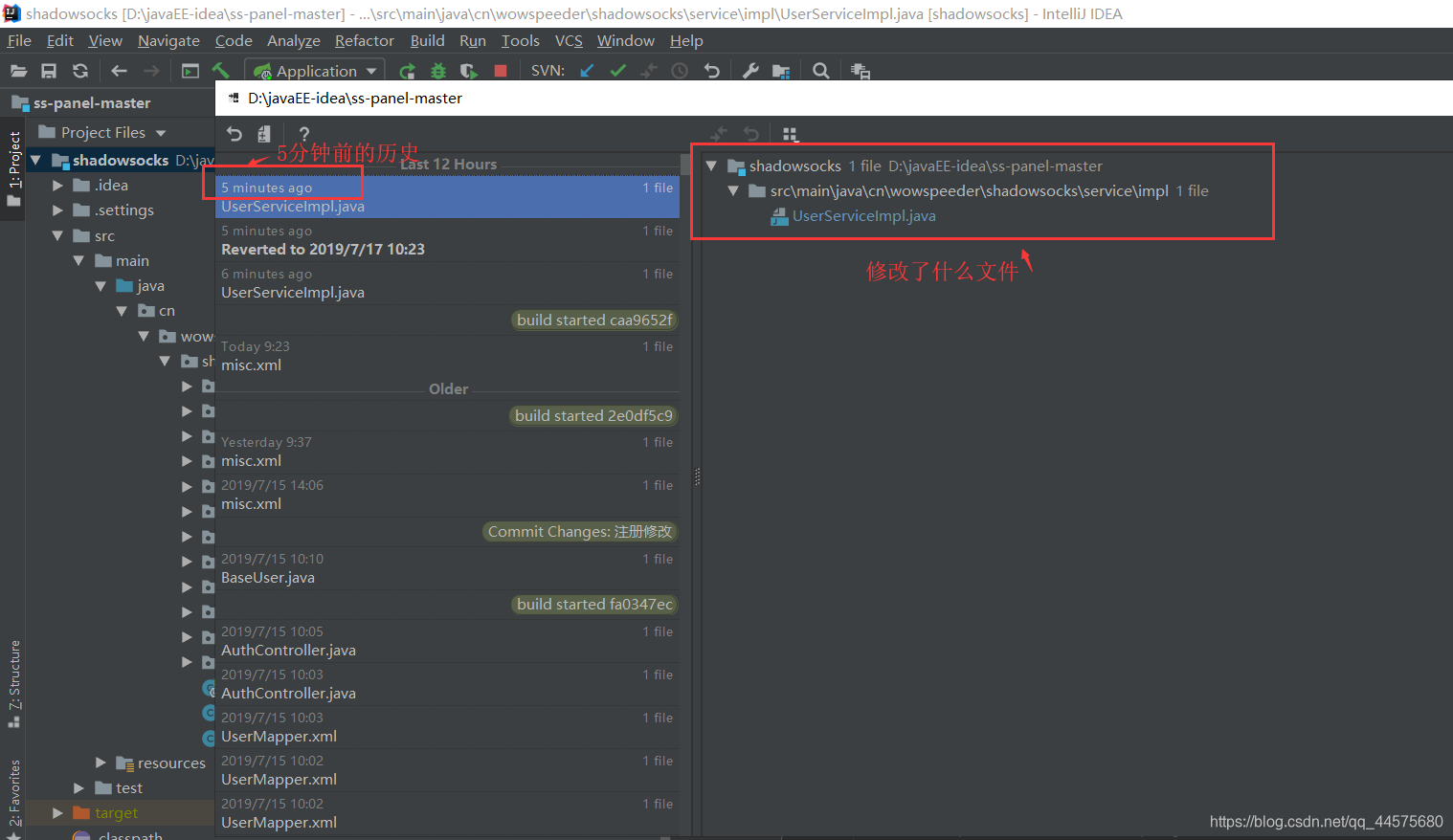The height and width of the screenshot is (840, 1453).
Task: Click the splitter handle between history panes
Action: click(697, 476)
